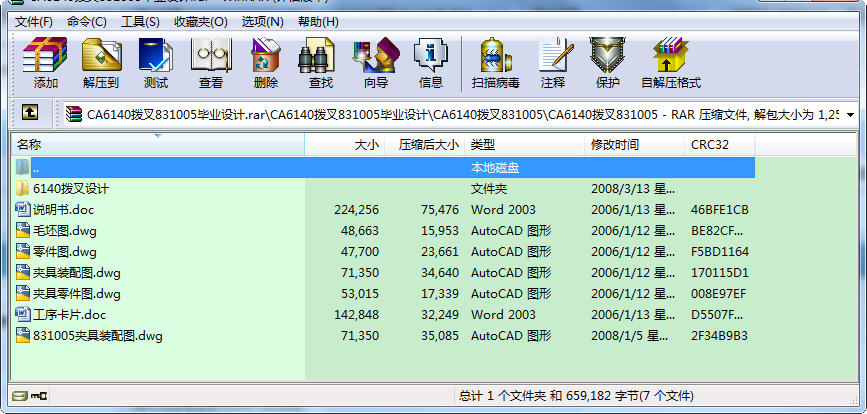Image resolution: width=867 pixels, height=414 pixels.
Task: Go up one folder level arrow button
Action: click(x=30, y=113)
